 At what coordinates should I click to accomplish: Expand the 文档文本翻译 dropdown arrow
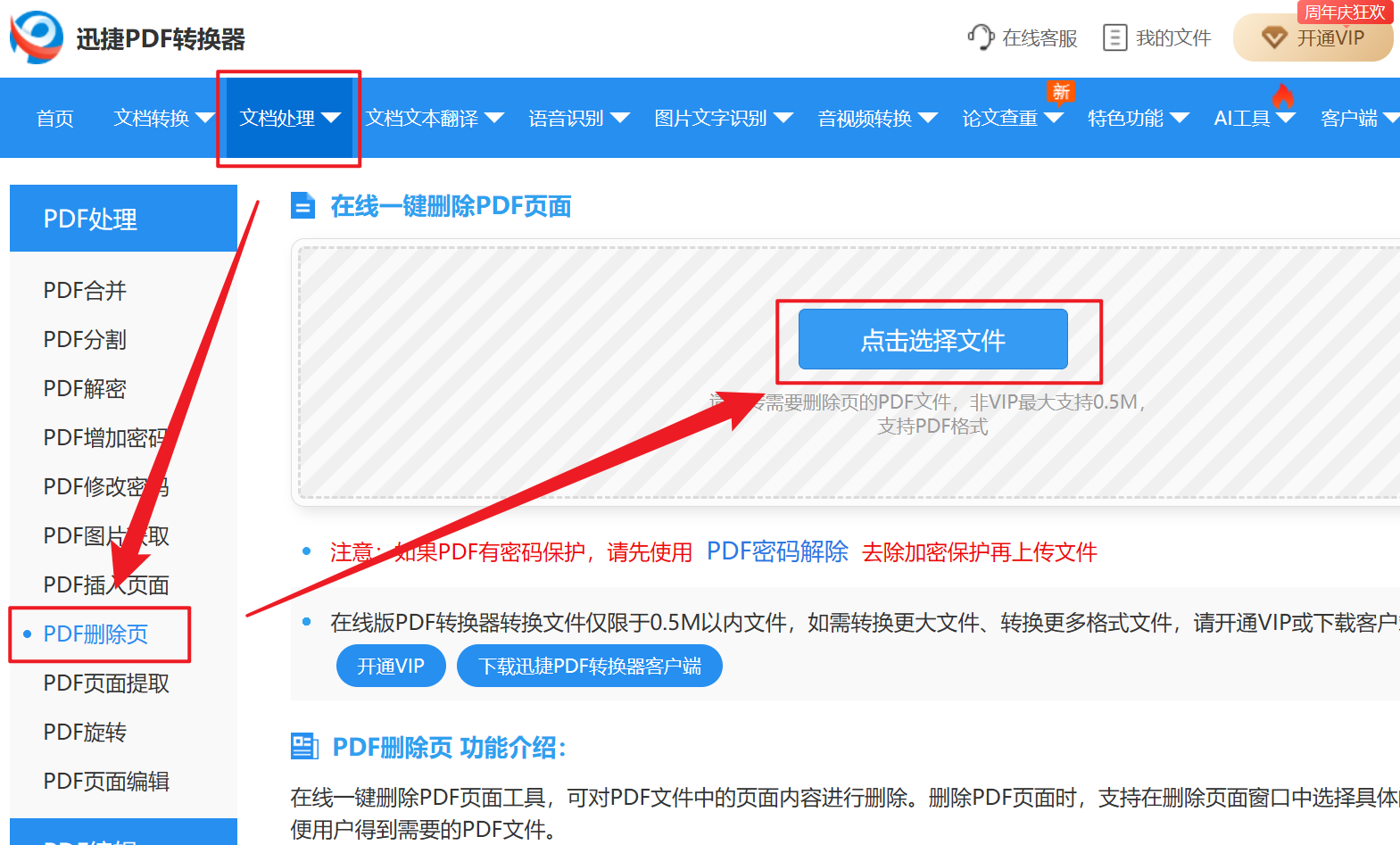[494, 118]
